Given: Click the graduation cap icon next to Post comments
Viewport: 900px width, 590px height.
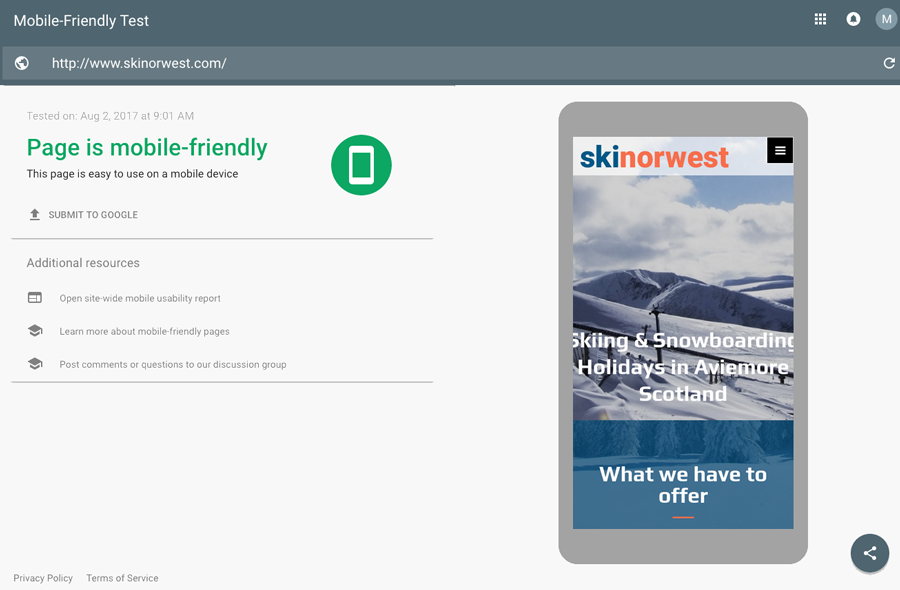Looking at the screenshot, I should pos(35,364).
